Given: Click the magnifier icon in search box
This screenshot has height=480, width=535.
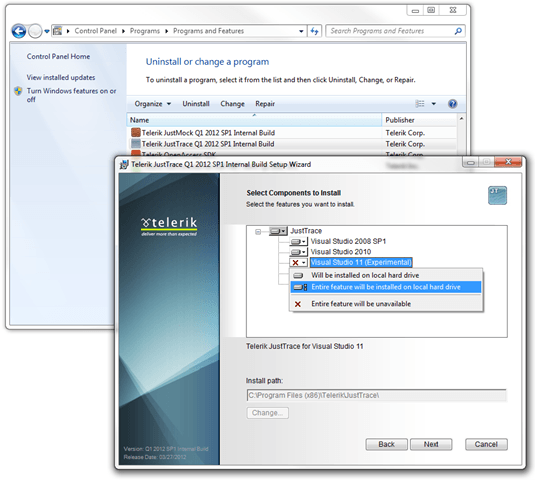Looking at the screenshot, I should [458, 31].
